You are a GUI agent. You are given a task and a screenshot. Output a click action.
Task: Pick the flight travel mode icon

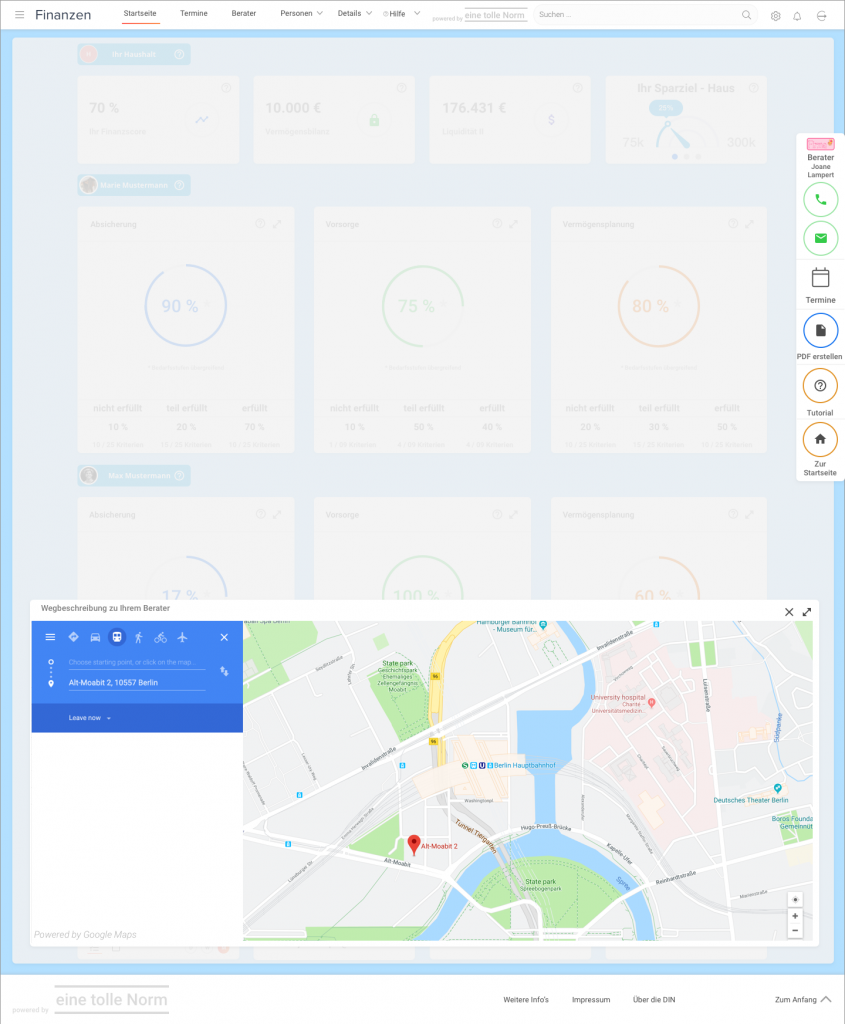182,637
